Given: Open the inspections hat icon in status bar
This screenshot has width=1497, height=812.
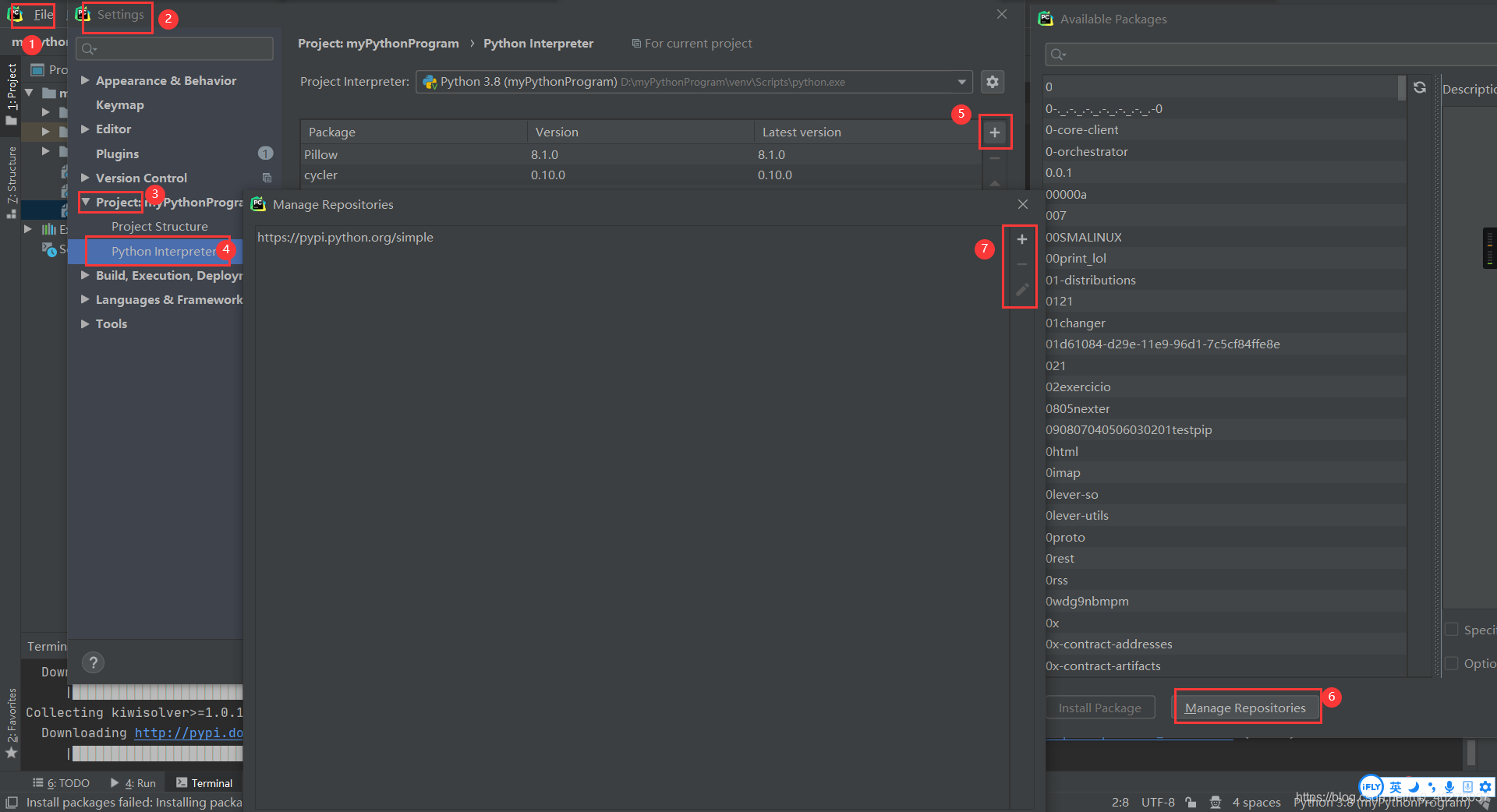Looking at the screenshot, I should [1215, 802].
